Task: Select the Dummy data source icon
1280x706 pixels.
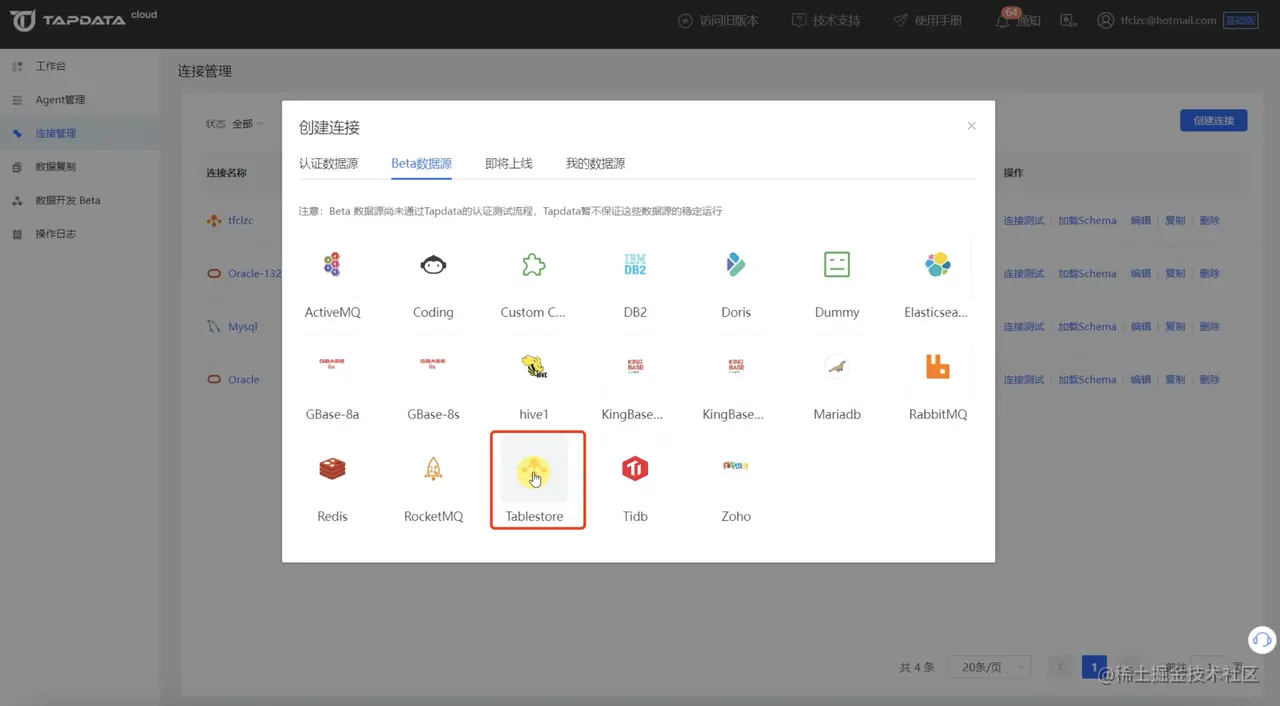Action: 837,264
